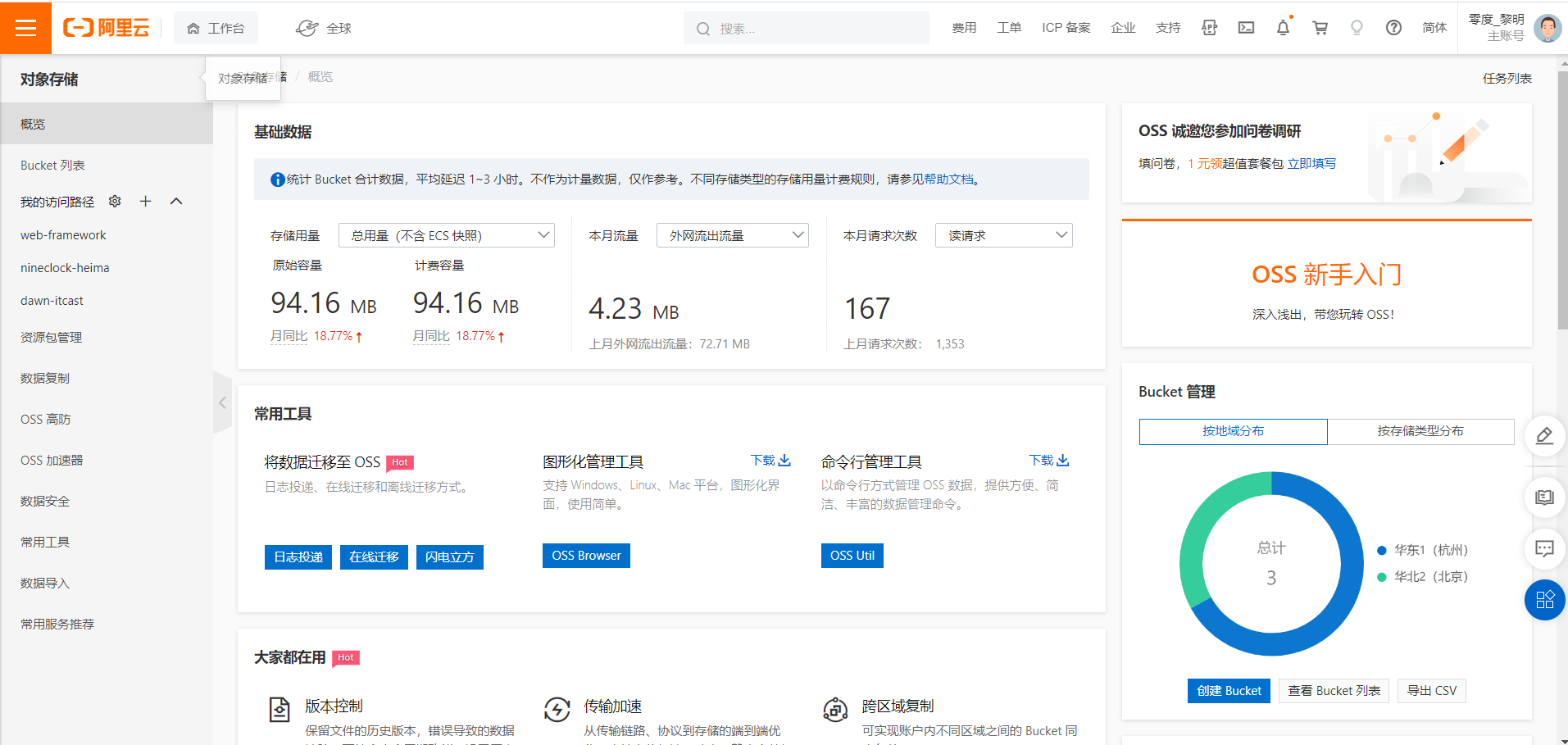Open the 读请求 request type dropdown
Viewport: 1568px width, 745px height.
pos(1003,236)
